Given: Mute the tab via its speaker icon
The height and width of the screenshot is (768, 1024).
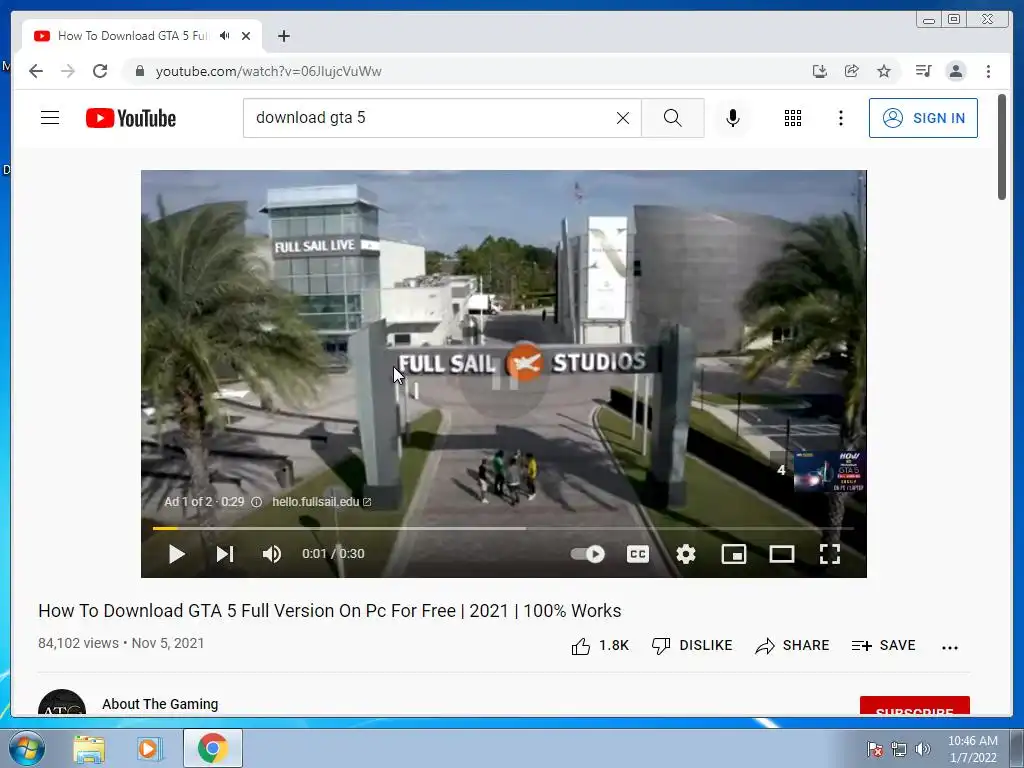Looking at the screenshot, I should [x=225, y=36].
